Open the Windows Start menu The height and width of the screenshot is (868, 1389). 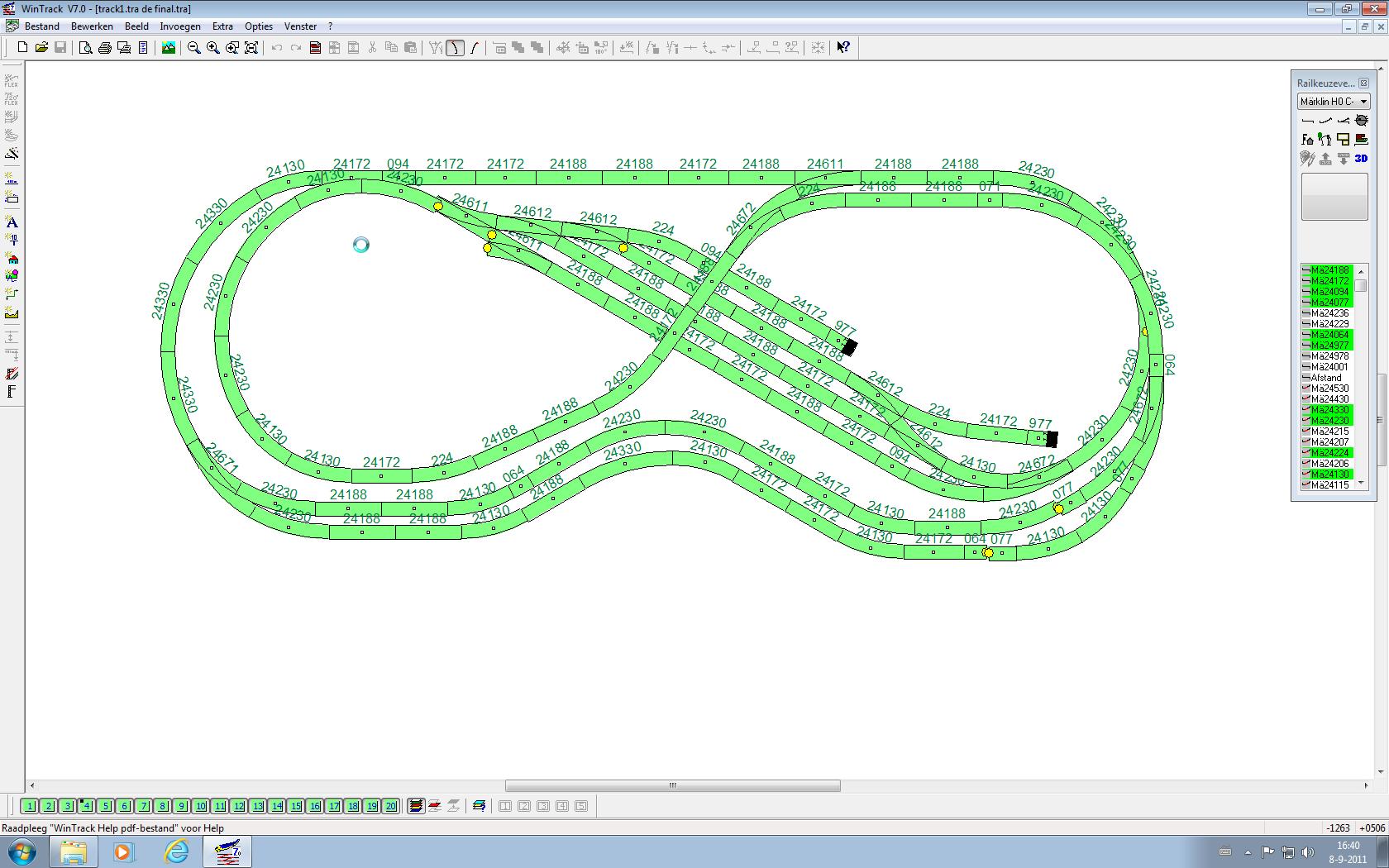[x=22, y=852]
